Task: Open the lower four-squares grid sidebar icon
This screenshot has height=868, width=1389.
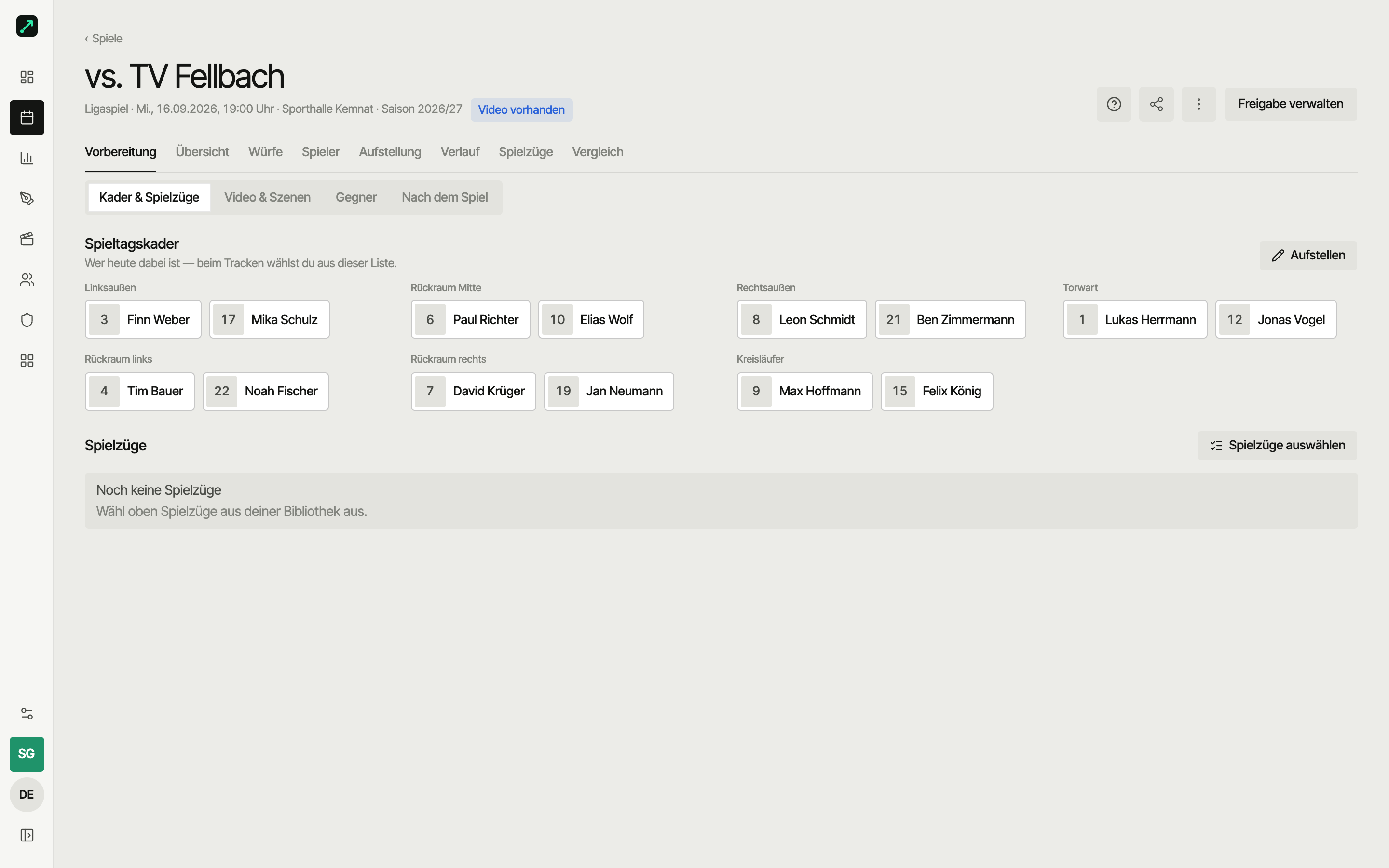Action: click(x=27, y=361)
